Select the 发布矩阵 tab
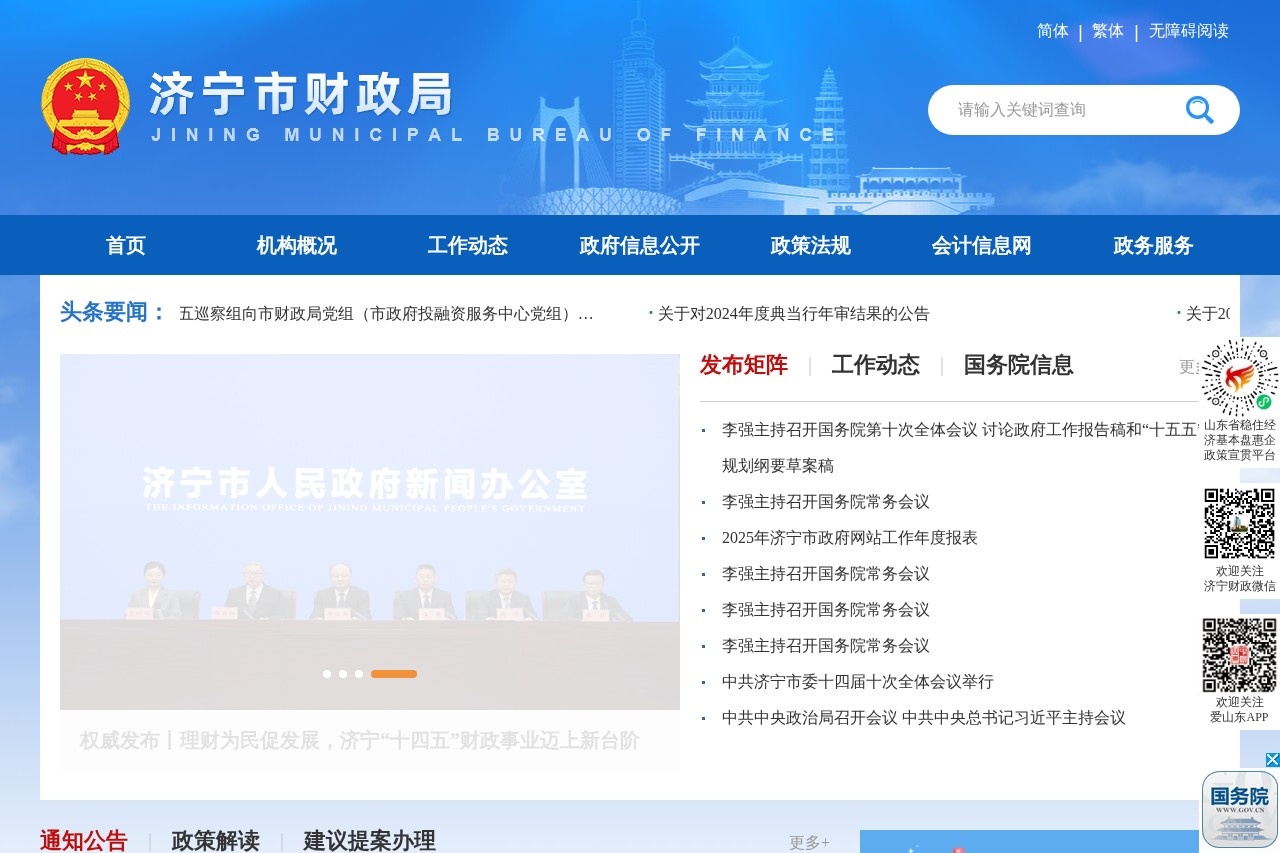 click(x=744, y=365)
